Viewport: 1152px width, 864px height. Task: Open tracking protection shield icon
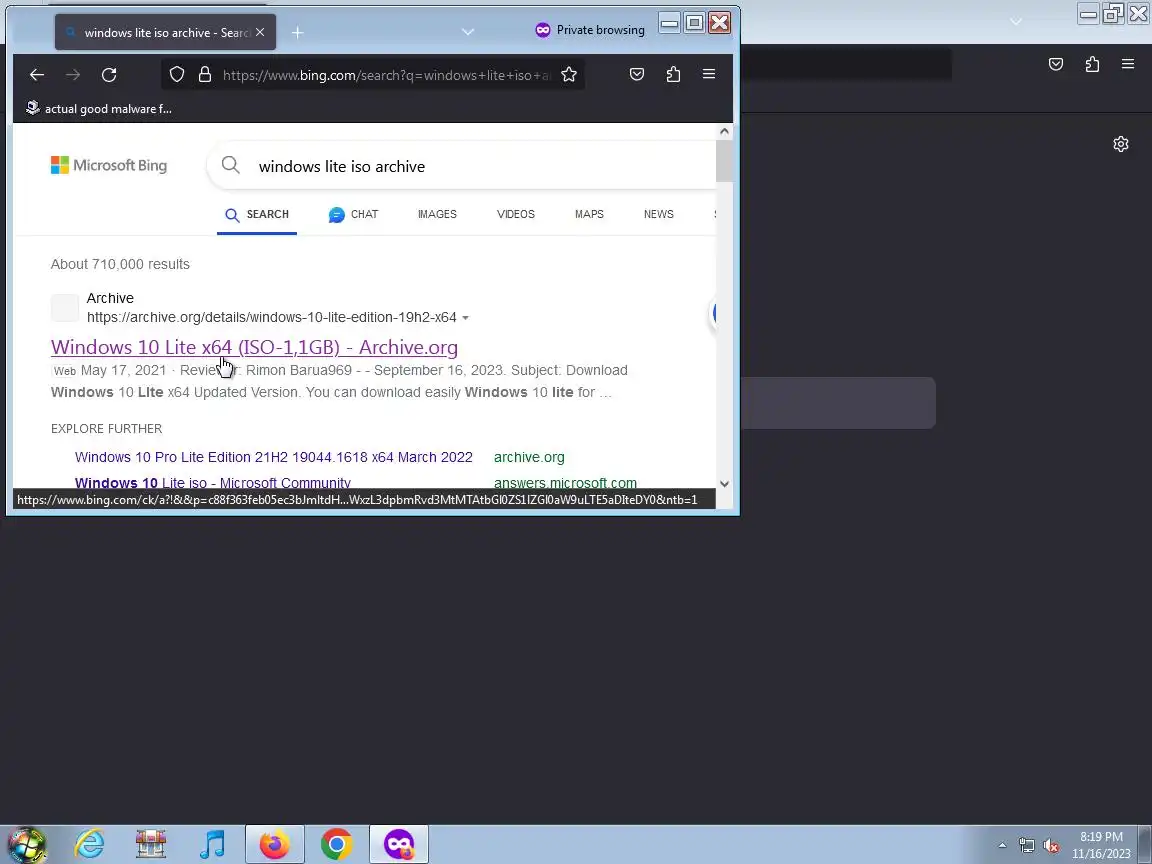[x=177, y=74]
